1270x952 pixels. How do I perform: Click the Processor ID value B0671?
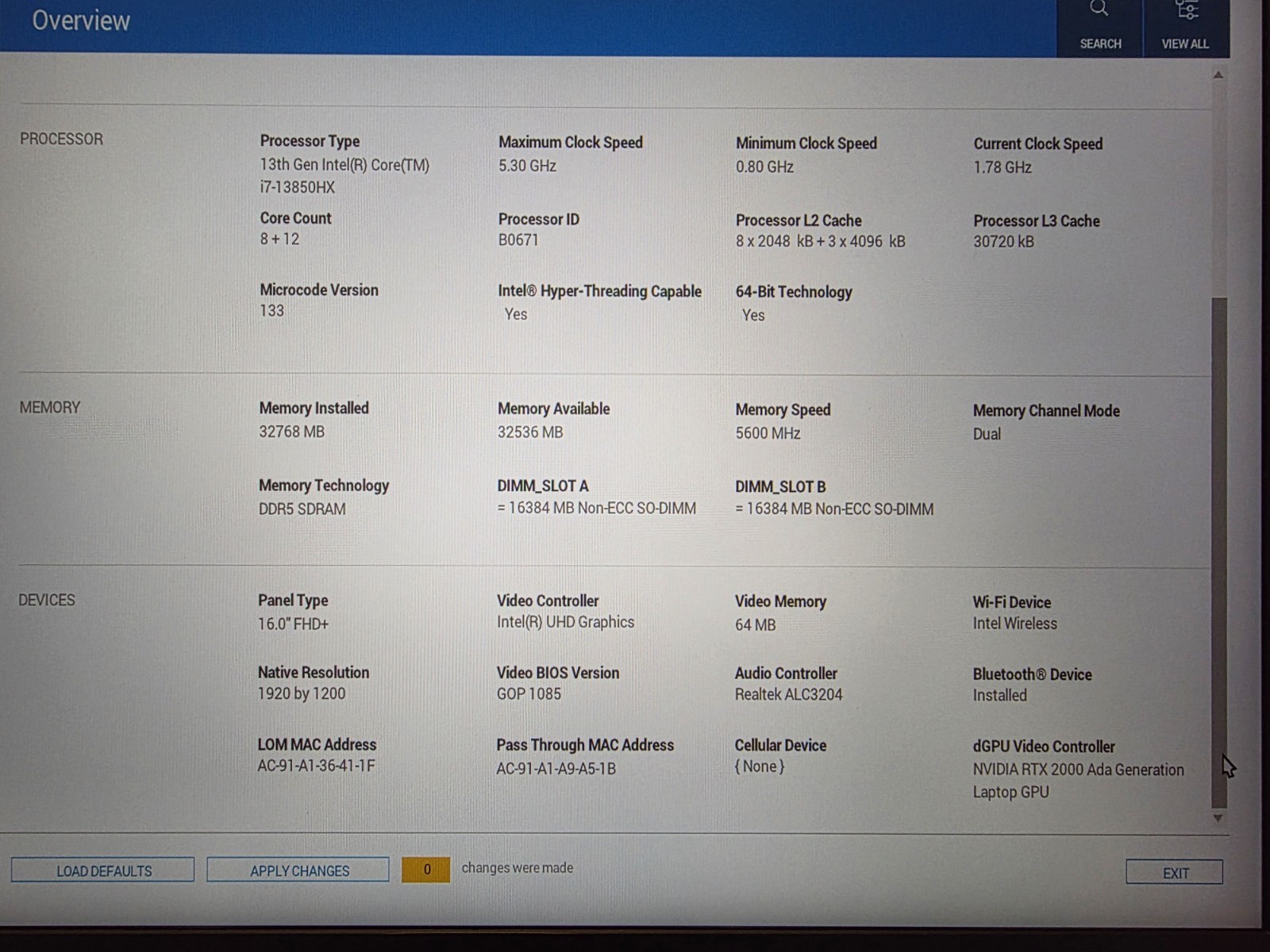click(x=518, y=240)
